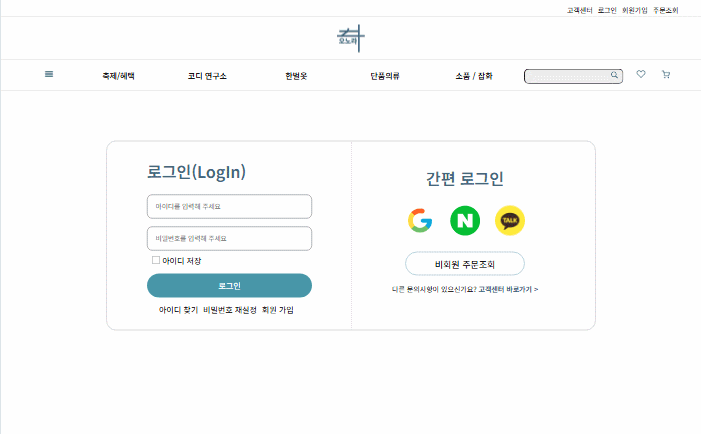The height and width of the screenshot is (434, 701).
Task: Sign in with KakaoTalk icon
Action: [510, 220]
